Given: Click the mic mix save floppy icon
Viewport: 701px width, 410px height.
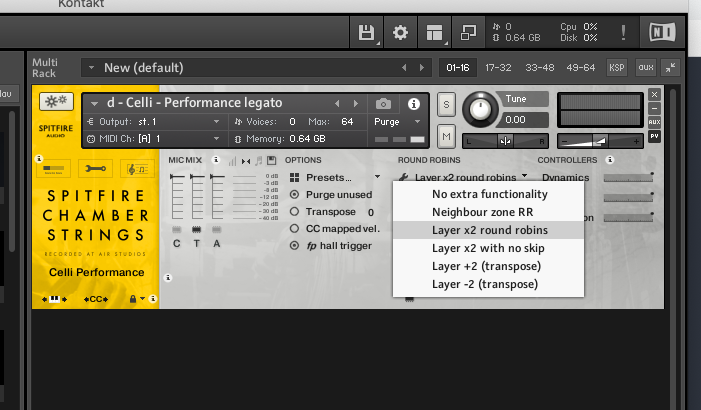Looking at the screenshot, I should click(x=271, y=160).
